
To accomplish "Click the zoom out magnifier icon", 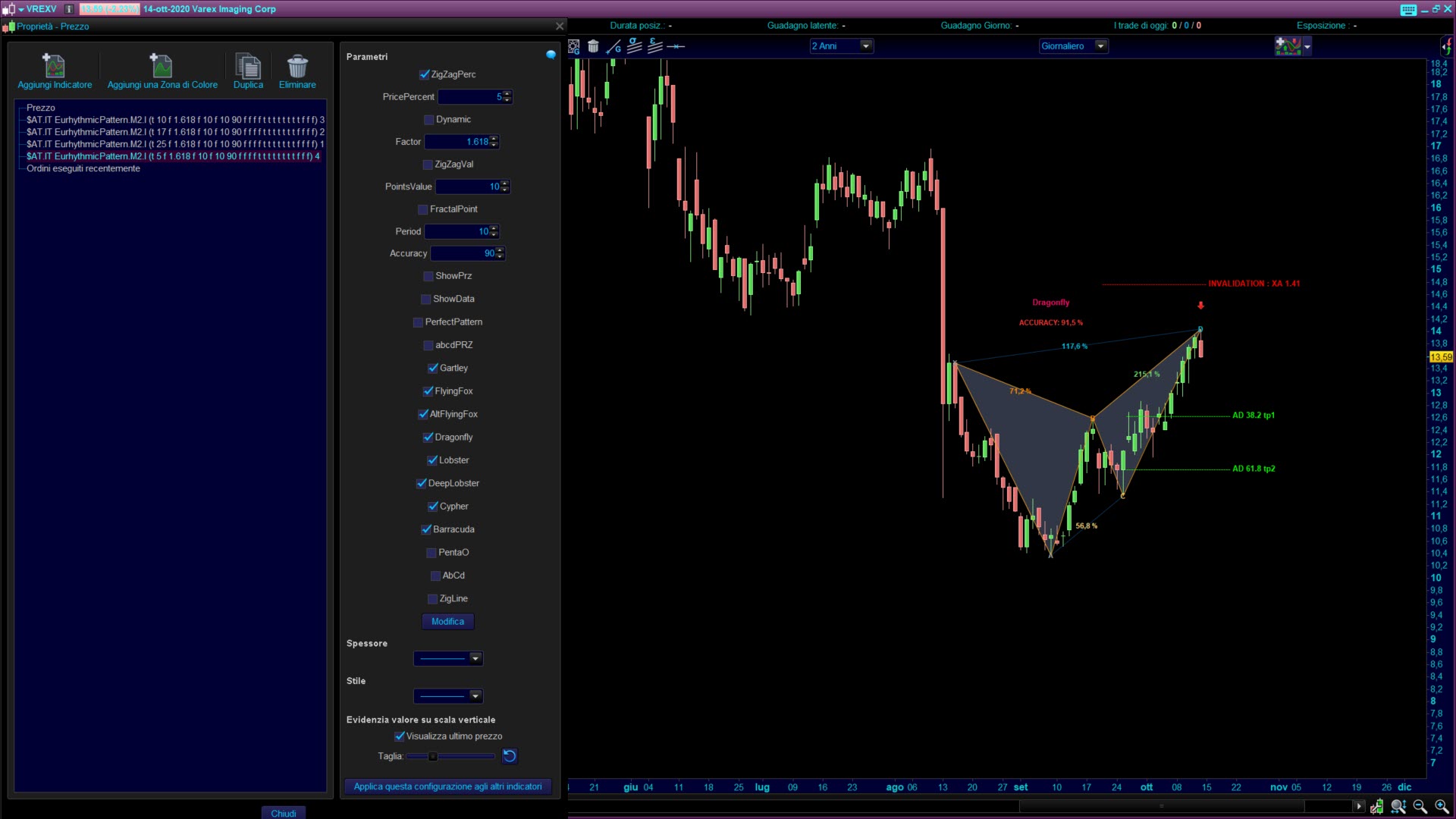I will (1420, 807).
